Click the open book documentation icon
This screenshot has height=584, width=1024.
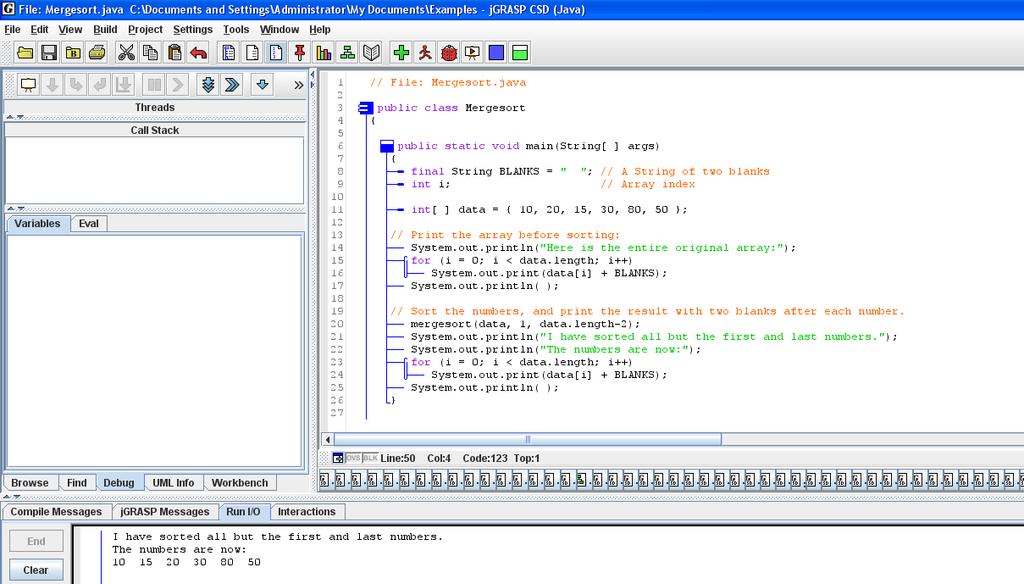pos(372,52)
